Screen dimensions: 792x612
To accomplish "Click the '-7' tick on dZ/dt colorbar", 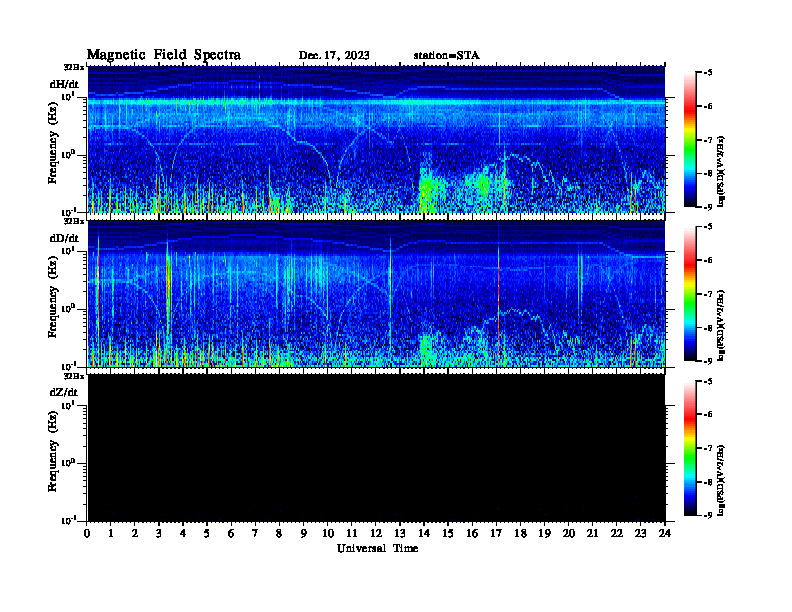I will pos(708,448).
